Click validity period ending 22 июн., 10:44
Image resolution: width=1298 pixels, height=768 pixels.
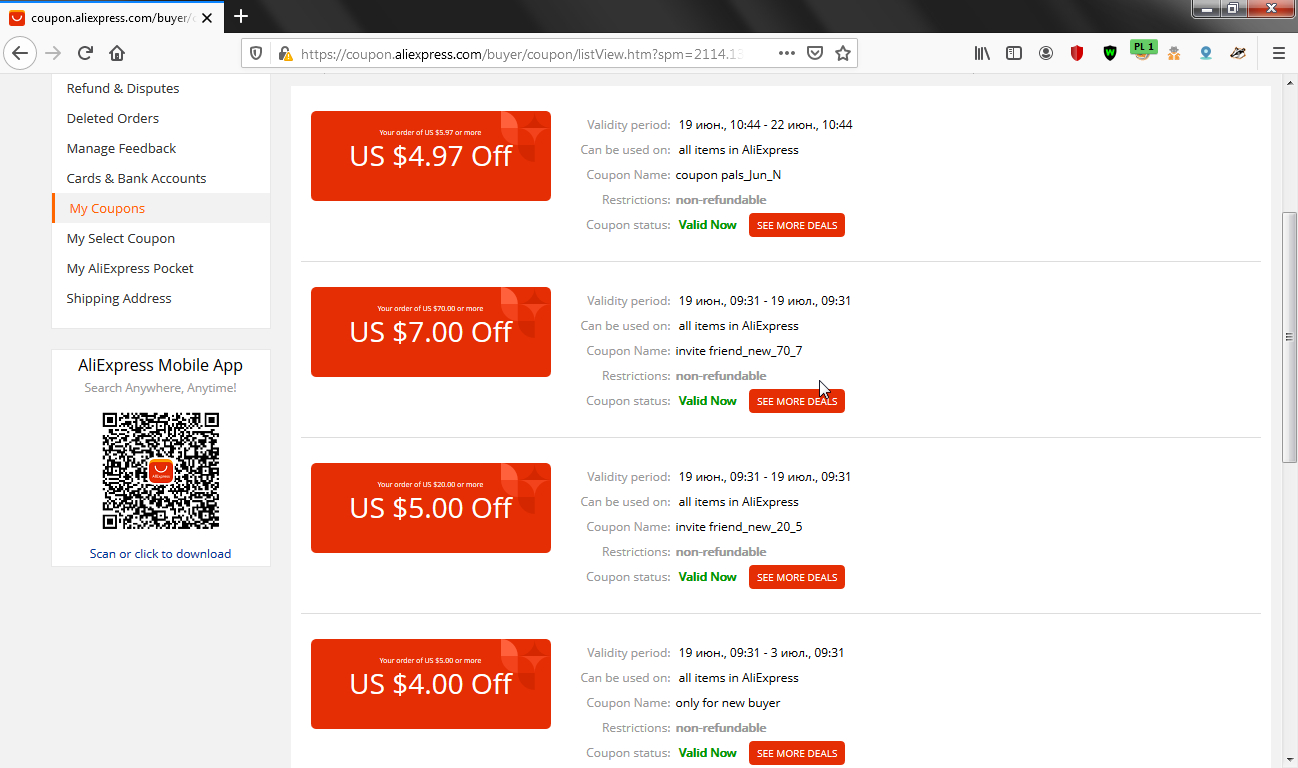pos(766,125)
